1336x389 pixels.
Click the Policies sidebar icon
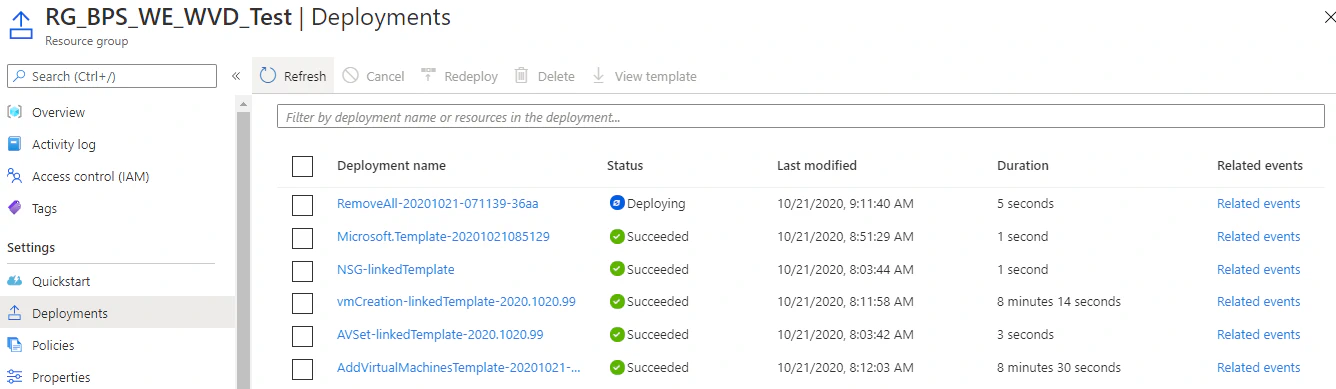coord(15,345)
